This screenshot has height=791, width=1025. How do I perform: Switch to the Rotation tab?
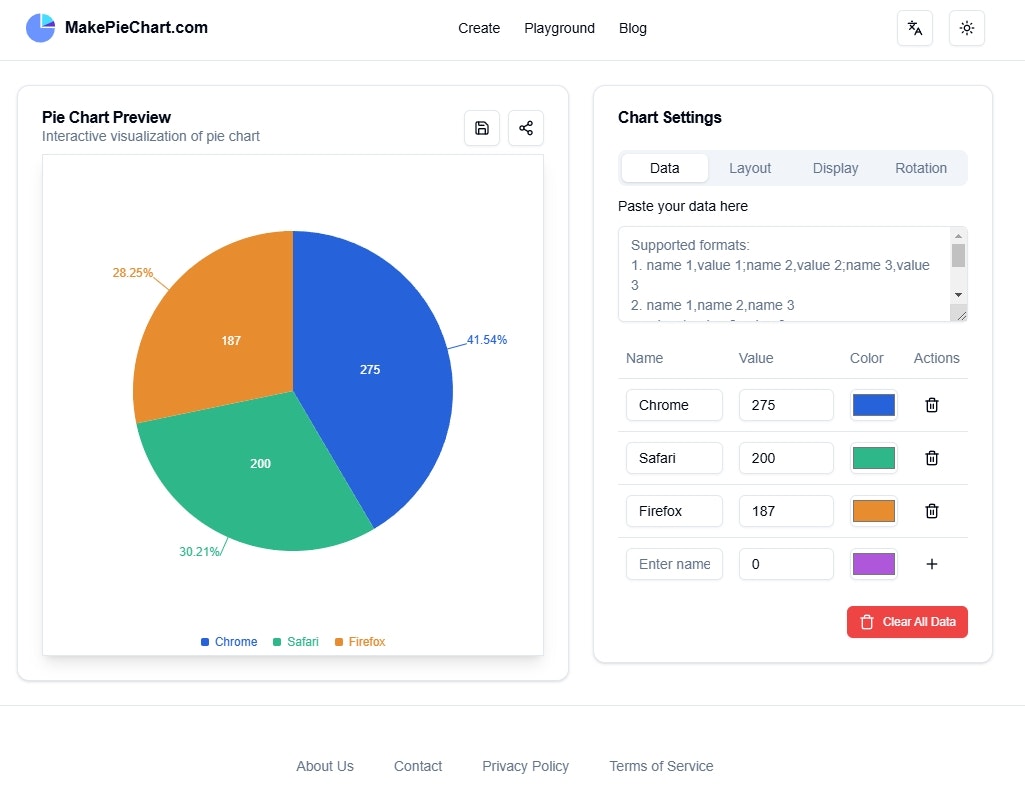pos(920,168)
